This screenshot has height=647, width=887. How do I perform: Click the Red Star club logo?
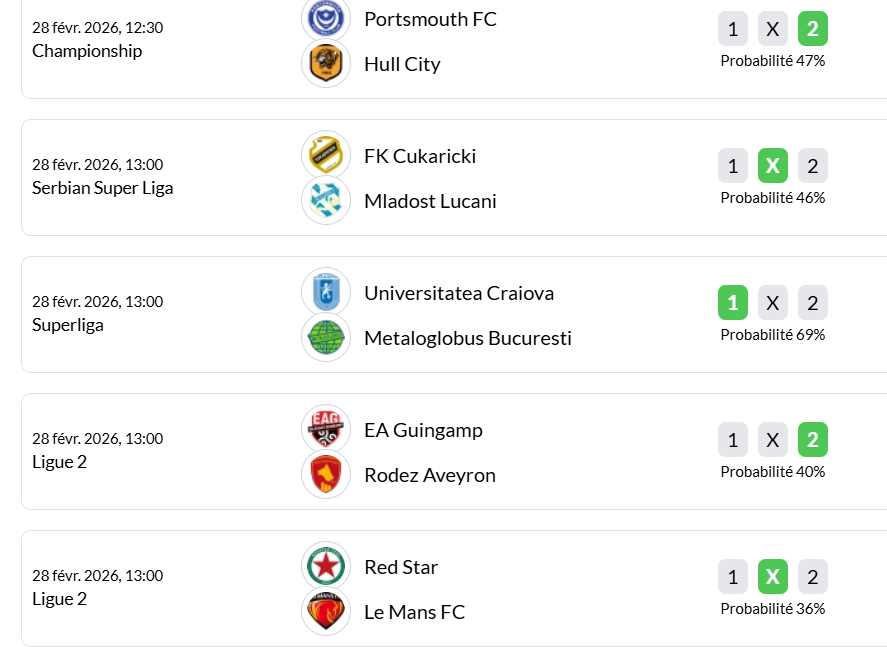point(326,566)
